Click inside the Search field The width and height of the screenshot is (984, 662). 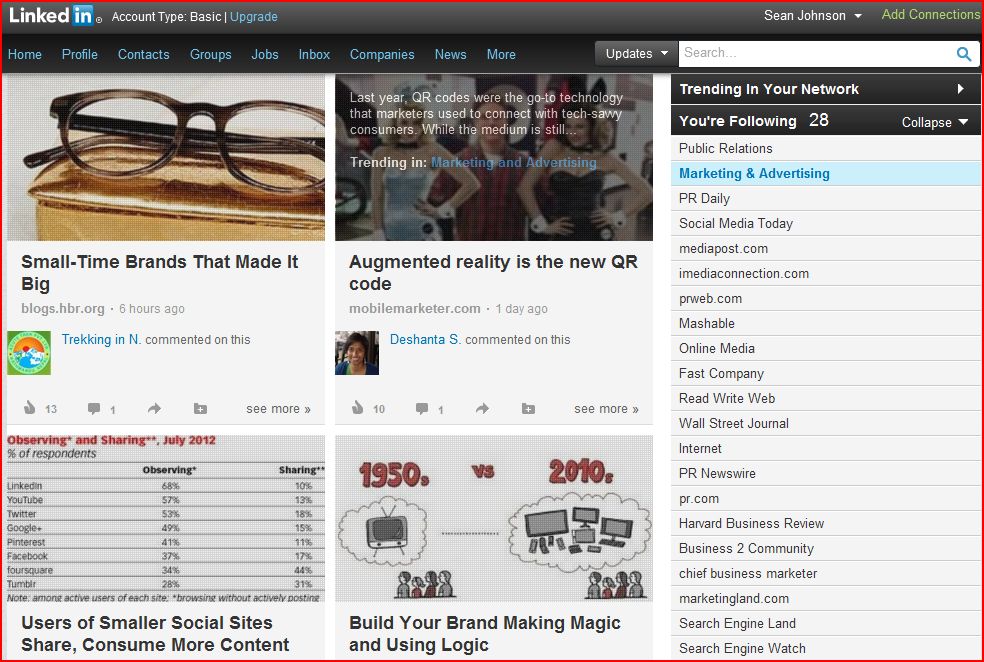coord(816,54)
